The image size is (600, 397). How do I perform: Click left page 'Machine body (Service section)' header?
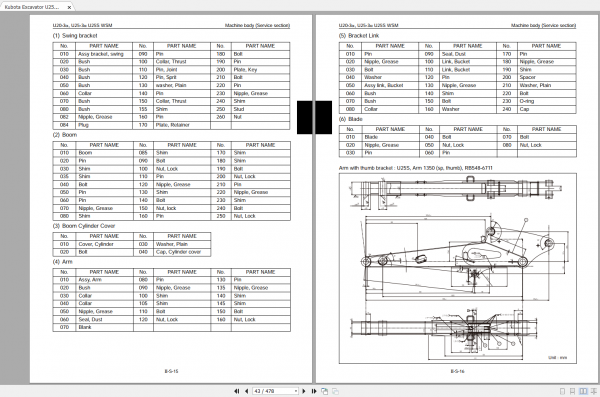(x=257, y=25)
